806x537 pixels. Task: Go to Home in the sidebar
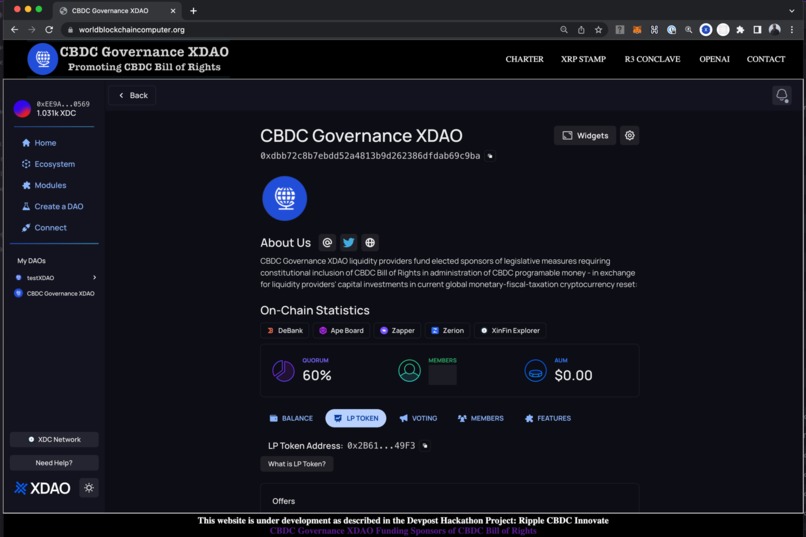coord(39,143)
